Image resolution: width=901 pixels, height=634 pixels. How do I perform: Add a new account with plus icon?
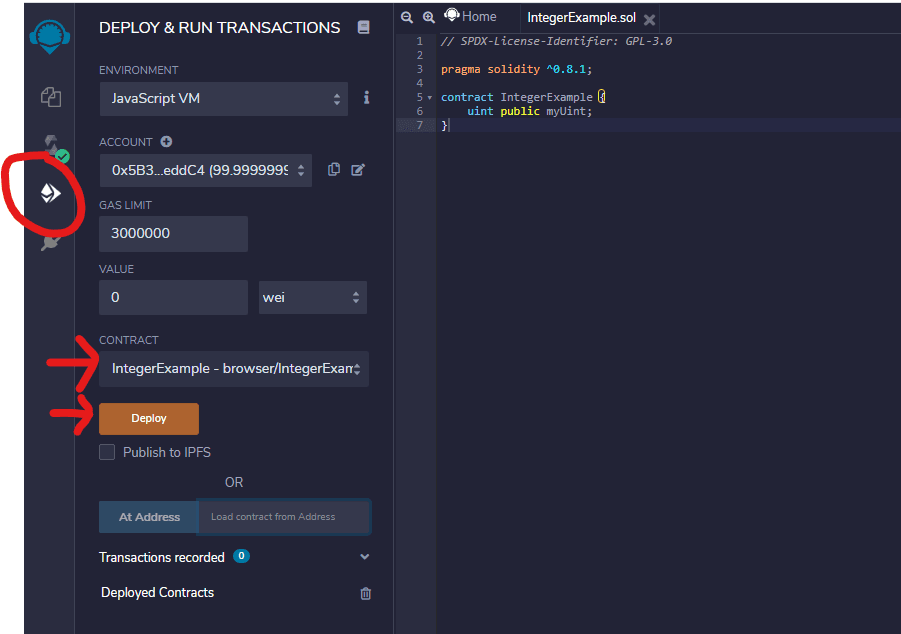pyautogui.click(x=166, y=141)
